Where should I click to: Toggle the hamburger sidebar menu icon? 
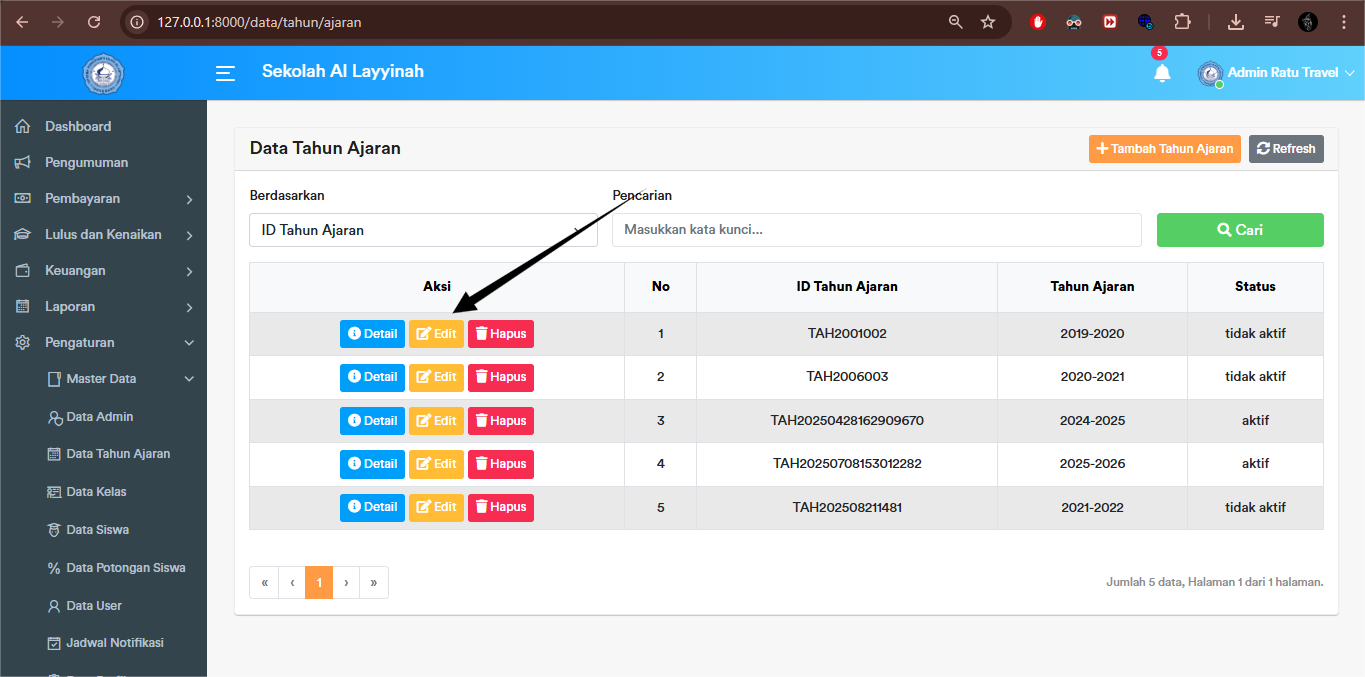[x=226, y=73]
